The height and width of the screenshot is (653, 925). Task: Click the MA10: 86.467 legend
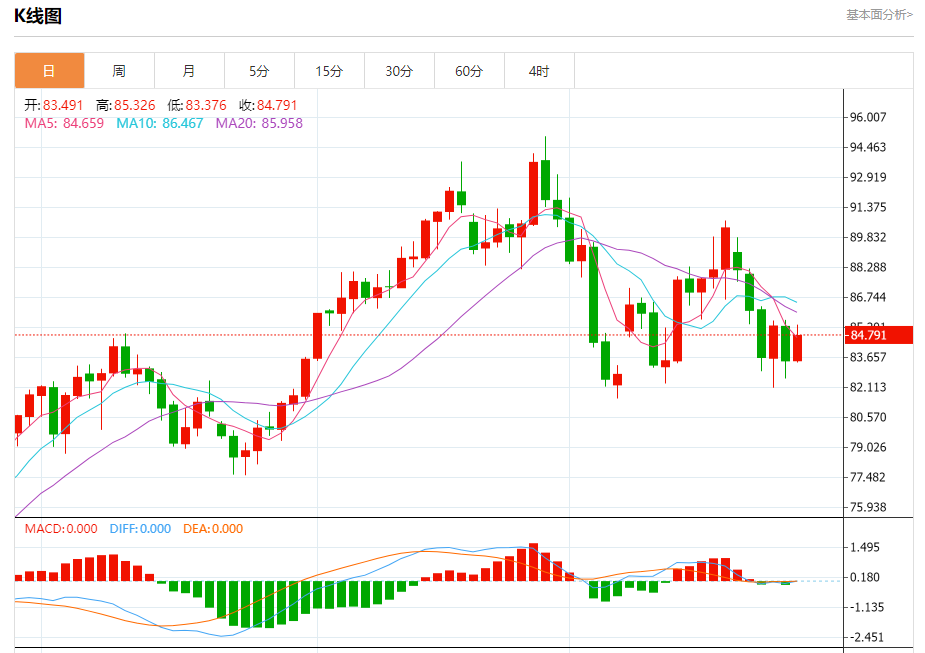(160, 123)
